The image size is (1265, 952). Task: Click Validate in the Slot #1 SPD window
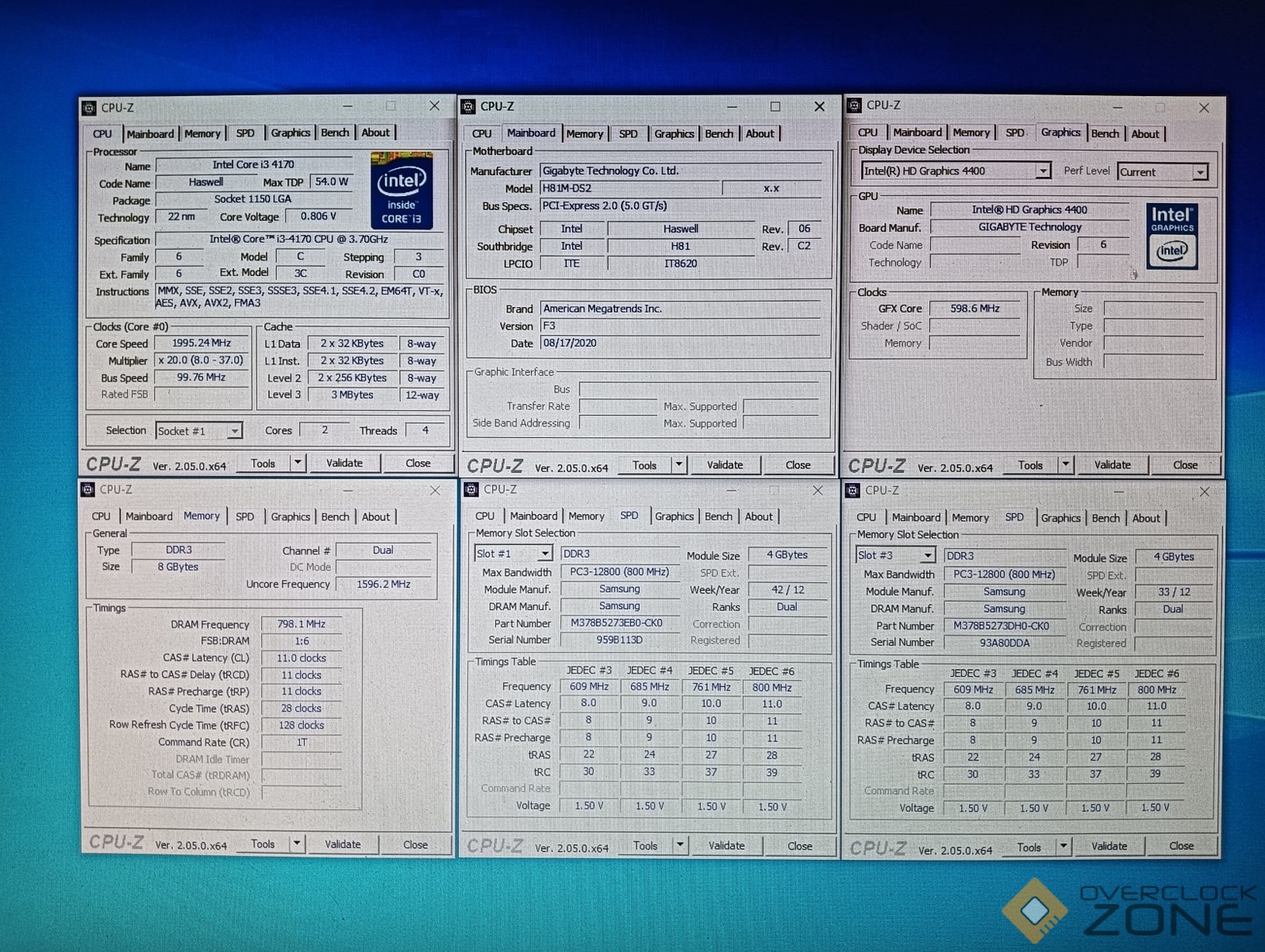pyautogui.click(x=727, y=846)
